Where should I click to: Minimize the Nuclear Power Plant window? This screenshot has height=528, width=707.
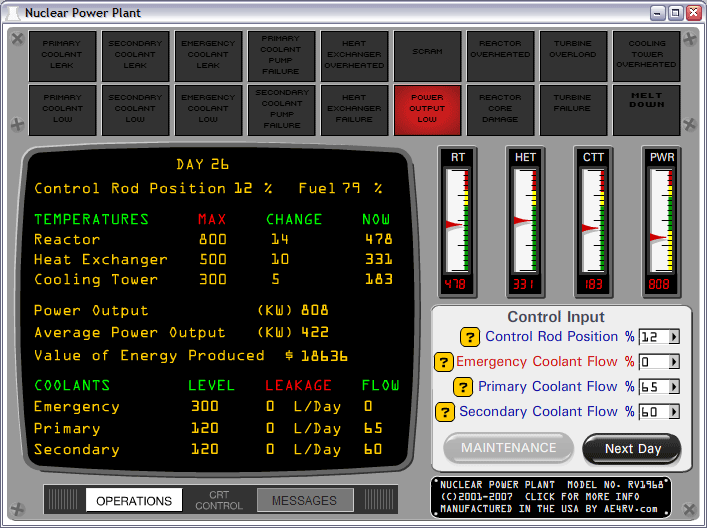pyautogui.click(x=657, y=13)
